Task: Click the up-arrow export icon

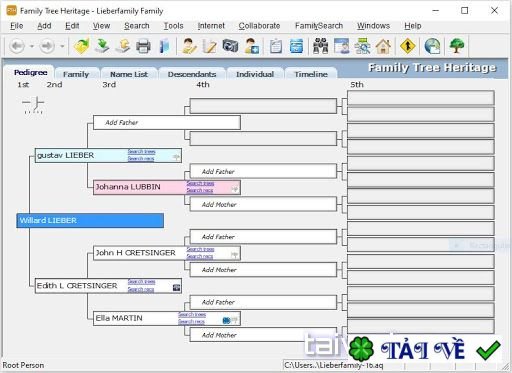Action: (123, 46)
